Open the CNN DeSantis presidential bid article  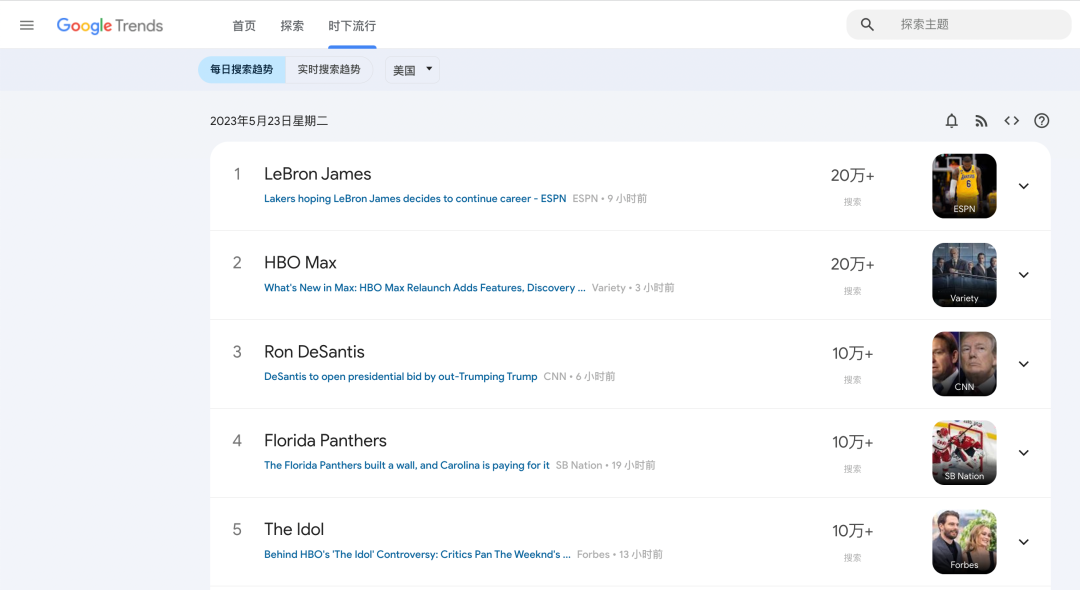pos(400,377)
